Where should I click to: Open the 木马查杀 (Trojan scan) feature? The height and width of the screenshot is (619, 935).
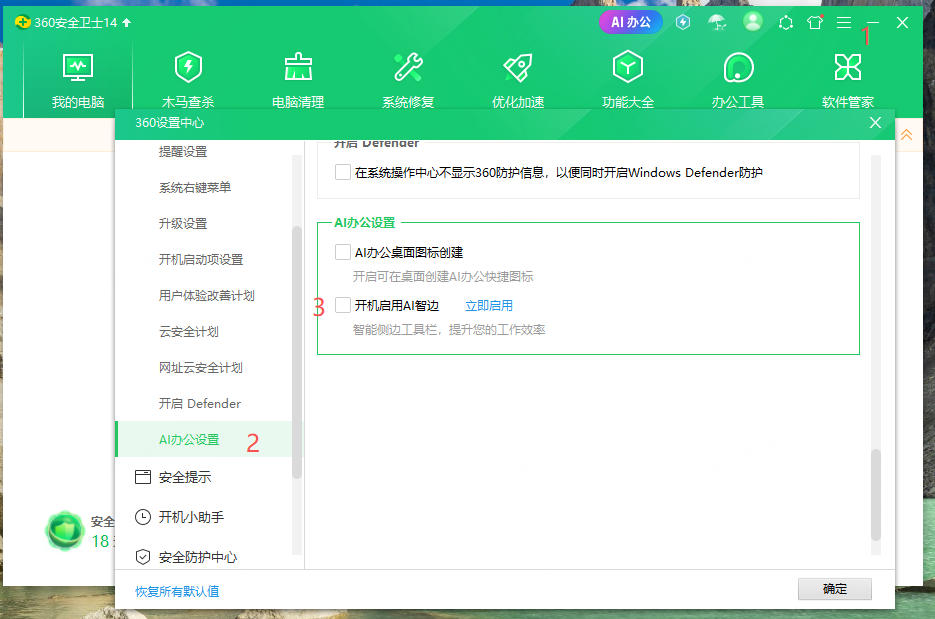coord(187,78)
